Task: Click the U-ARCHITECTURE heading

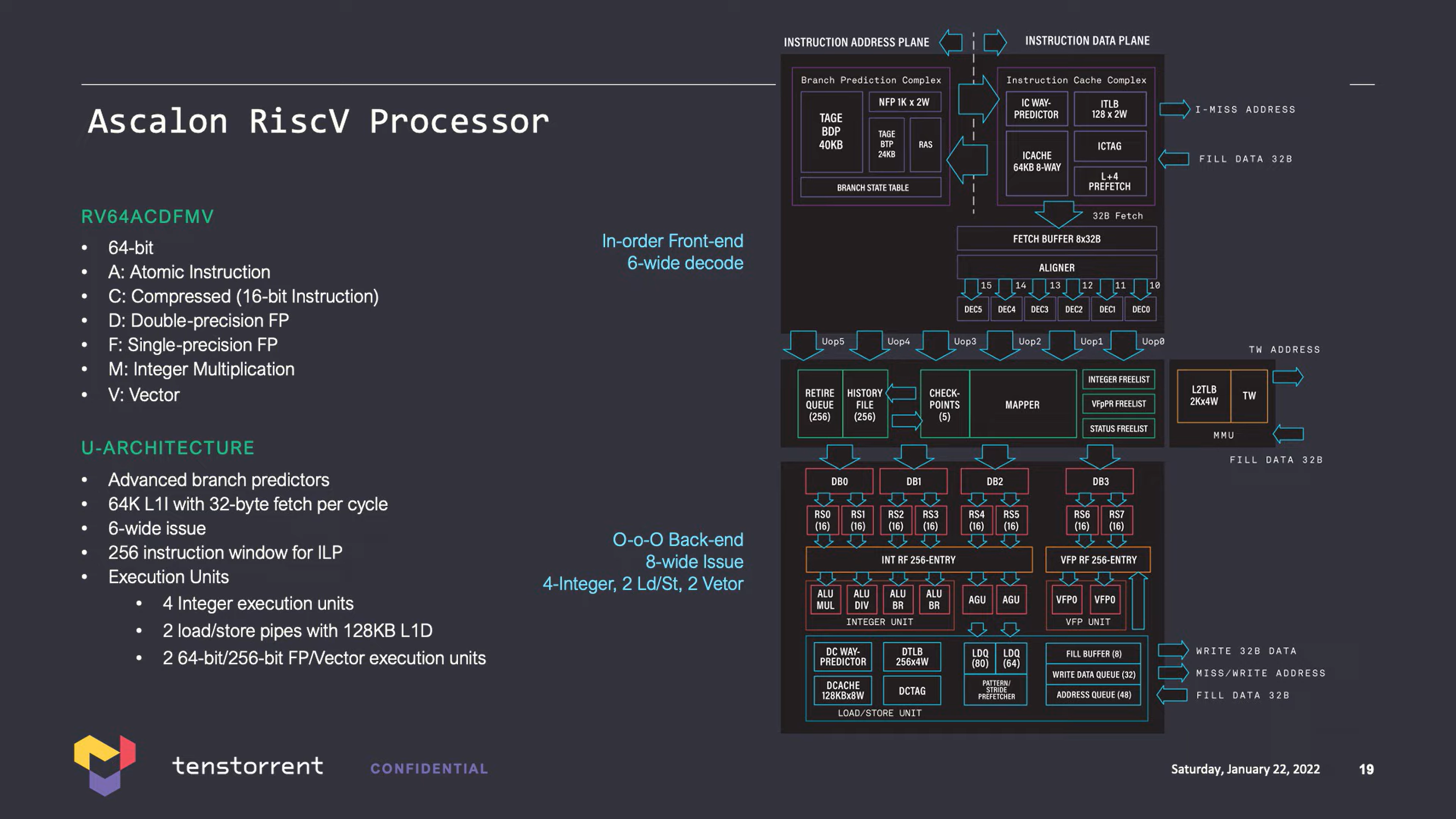Action: pos(168,448)
